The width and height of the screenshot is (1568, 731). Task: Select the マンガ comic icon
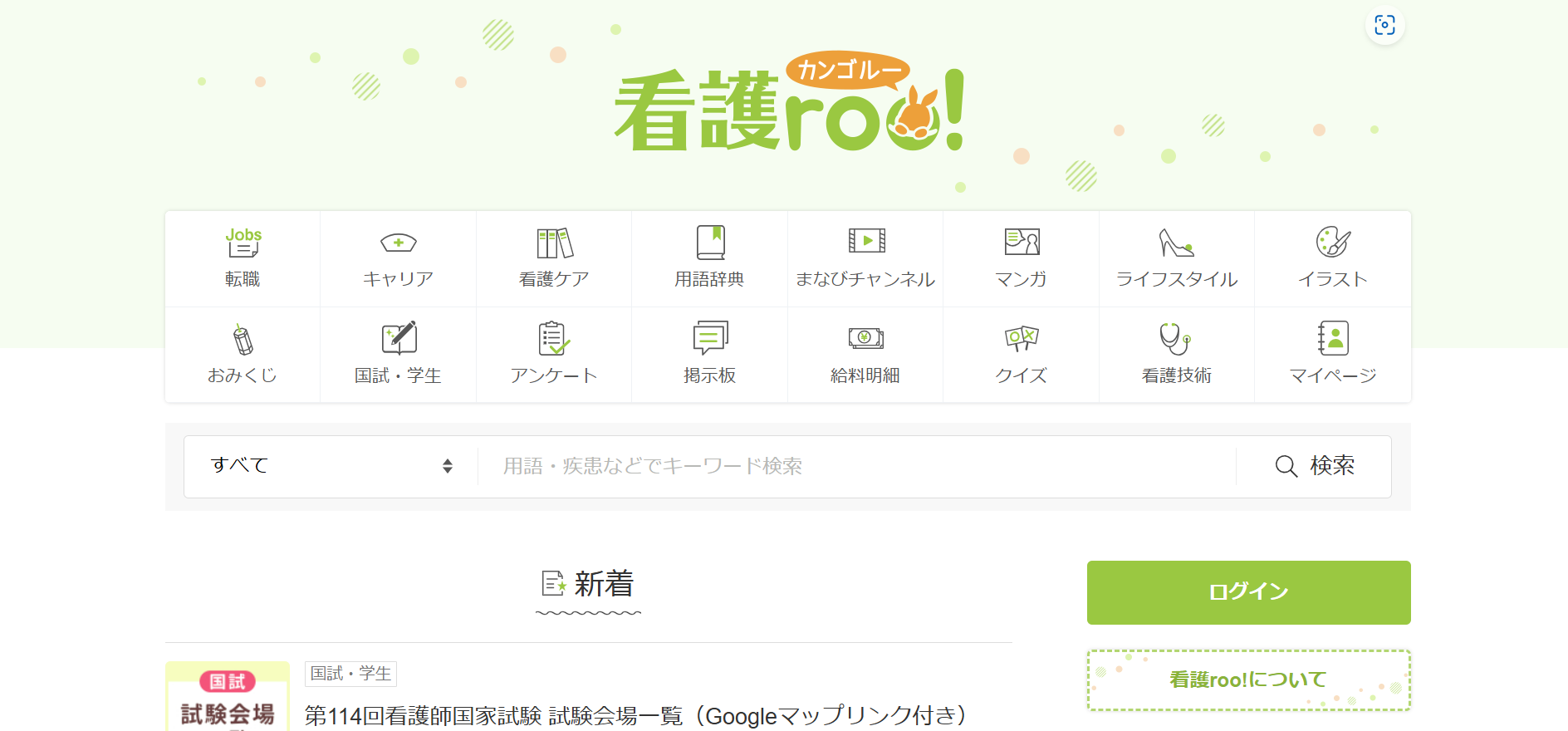1021,243
